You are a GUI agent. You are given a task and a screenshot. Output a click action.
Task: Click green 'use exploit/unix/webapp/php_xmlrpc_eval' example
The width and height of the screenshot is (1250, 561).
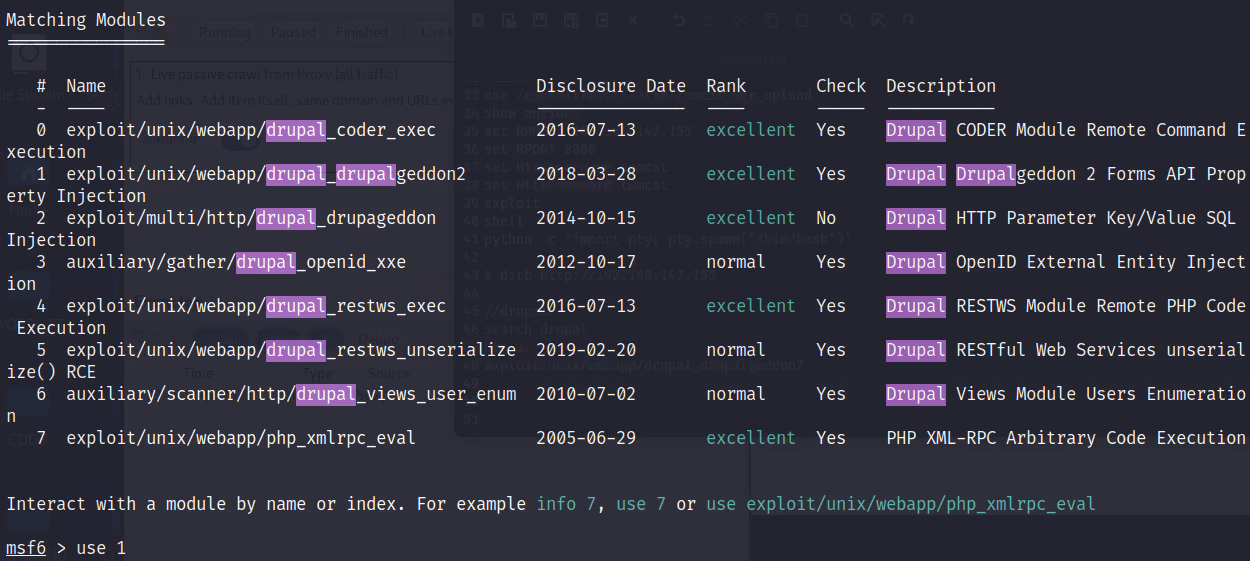[x=901, y=504]
